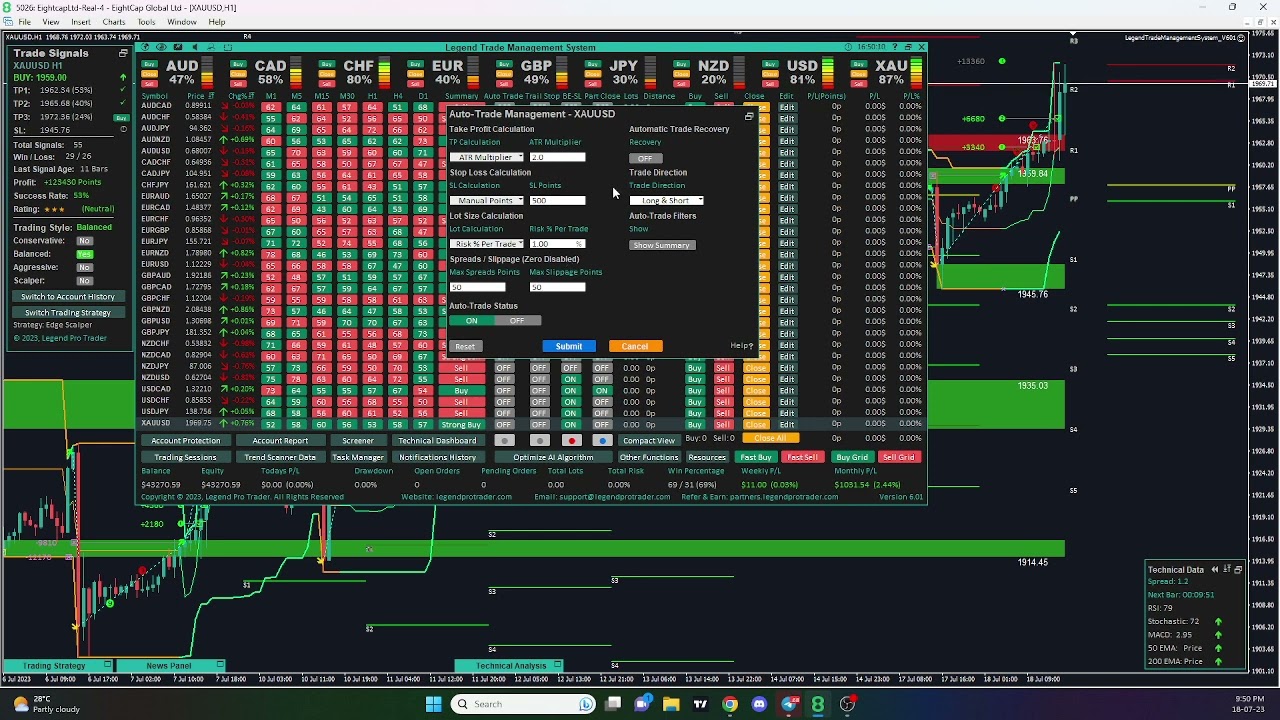Click the ATR Multiplier value field

557,158
